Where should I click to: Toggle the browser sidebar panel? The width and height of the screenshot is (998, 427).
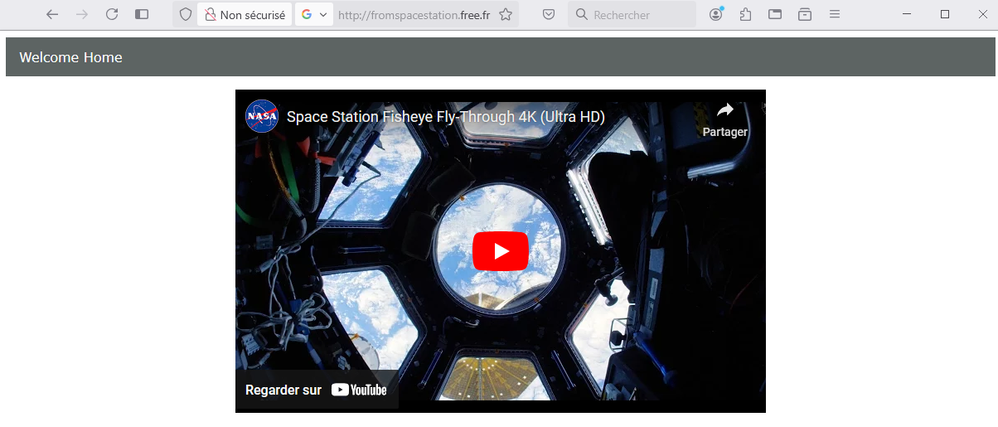[142, 15]
